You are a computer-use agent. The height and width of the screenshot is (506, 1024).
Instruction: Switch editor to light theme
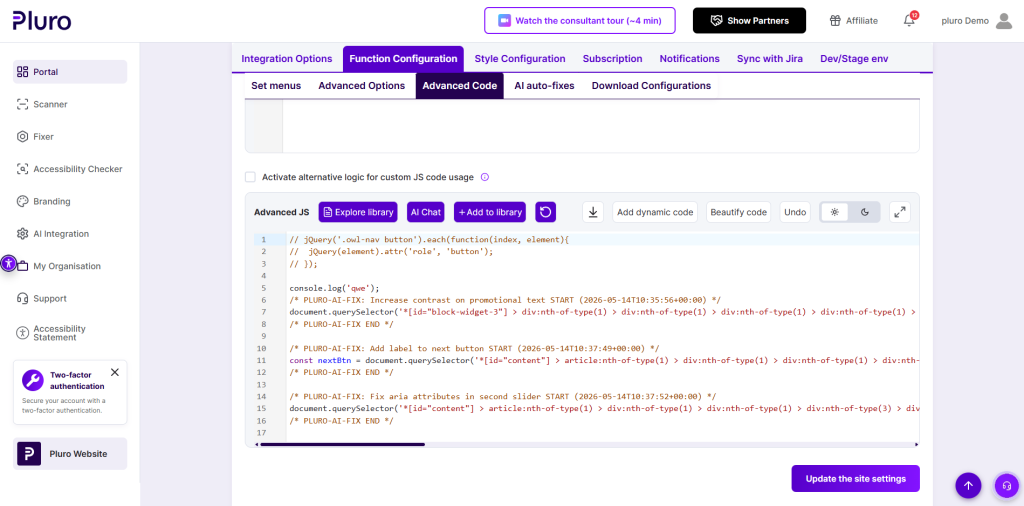click(x=835, y=212)
